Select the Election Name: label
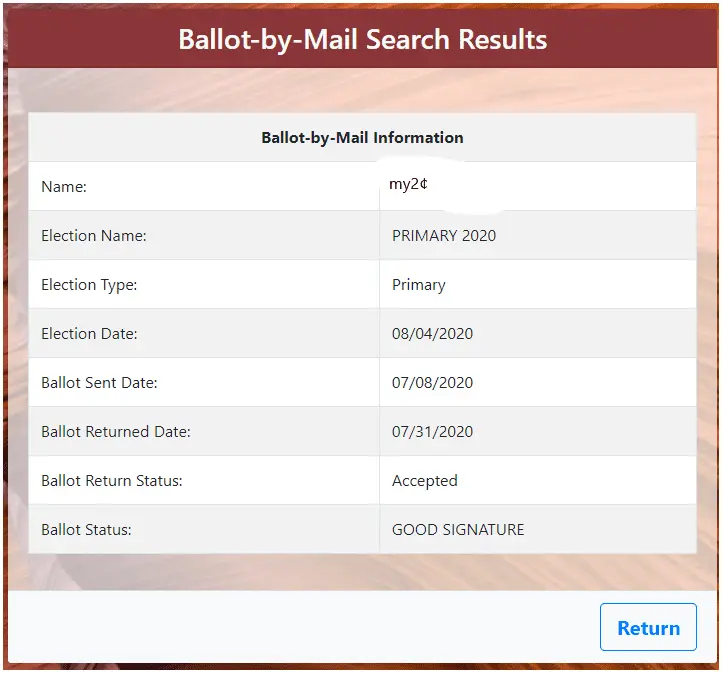Screen dimensions: 723x673 (94, 236)
